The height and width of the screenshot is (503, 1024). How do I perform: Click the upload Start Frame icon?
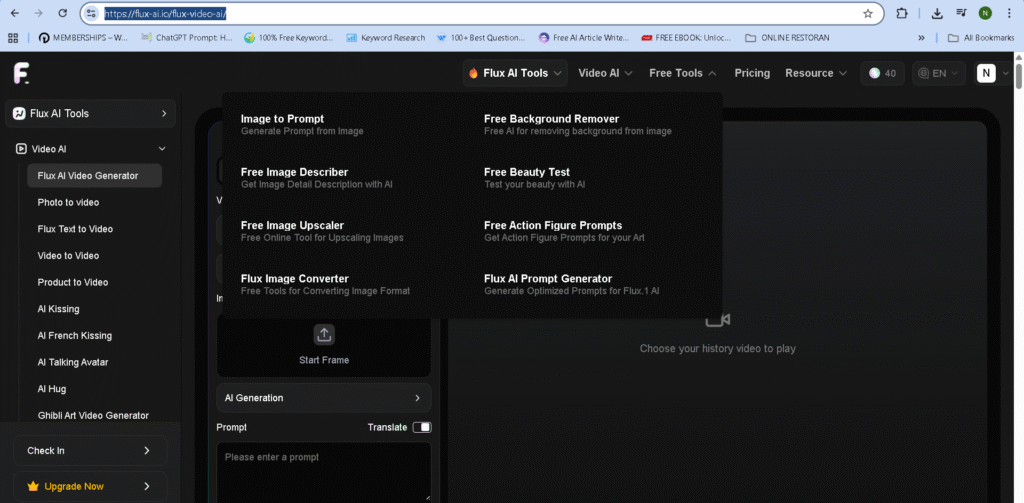pyautogui.click(x=324, y=335)
